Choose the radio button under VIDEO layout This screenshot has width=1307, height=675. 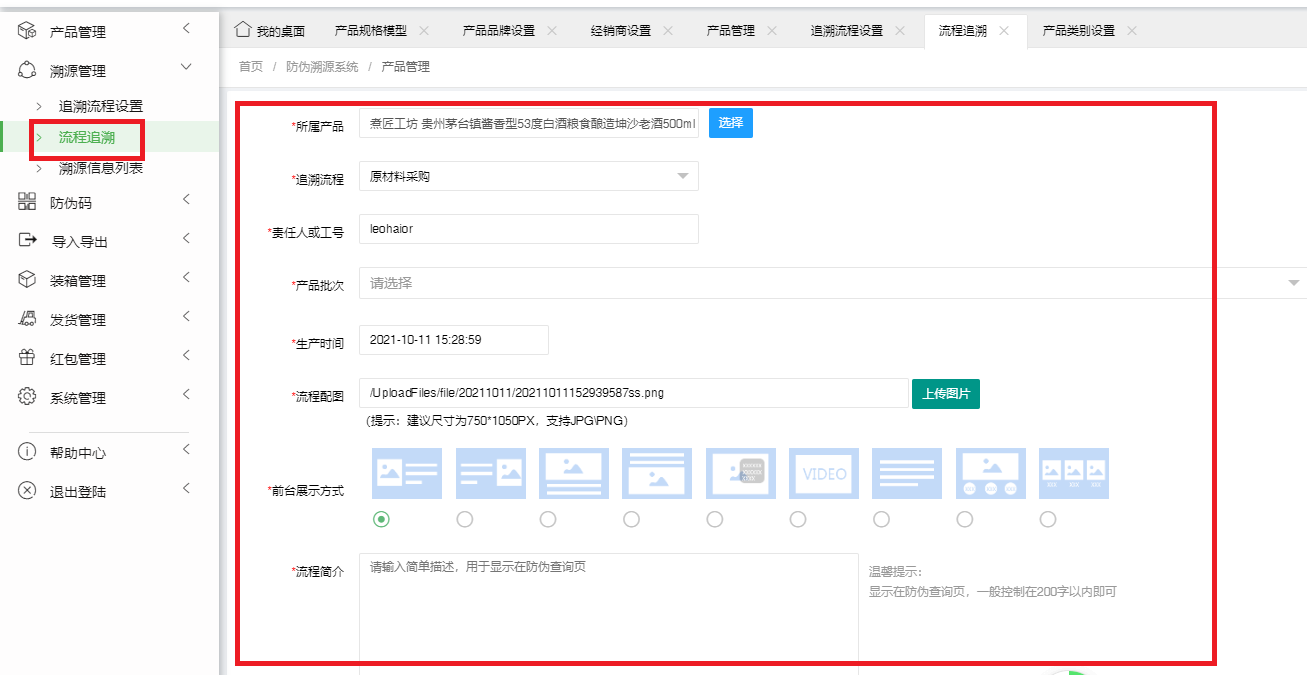797,519
